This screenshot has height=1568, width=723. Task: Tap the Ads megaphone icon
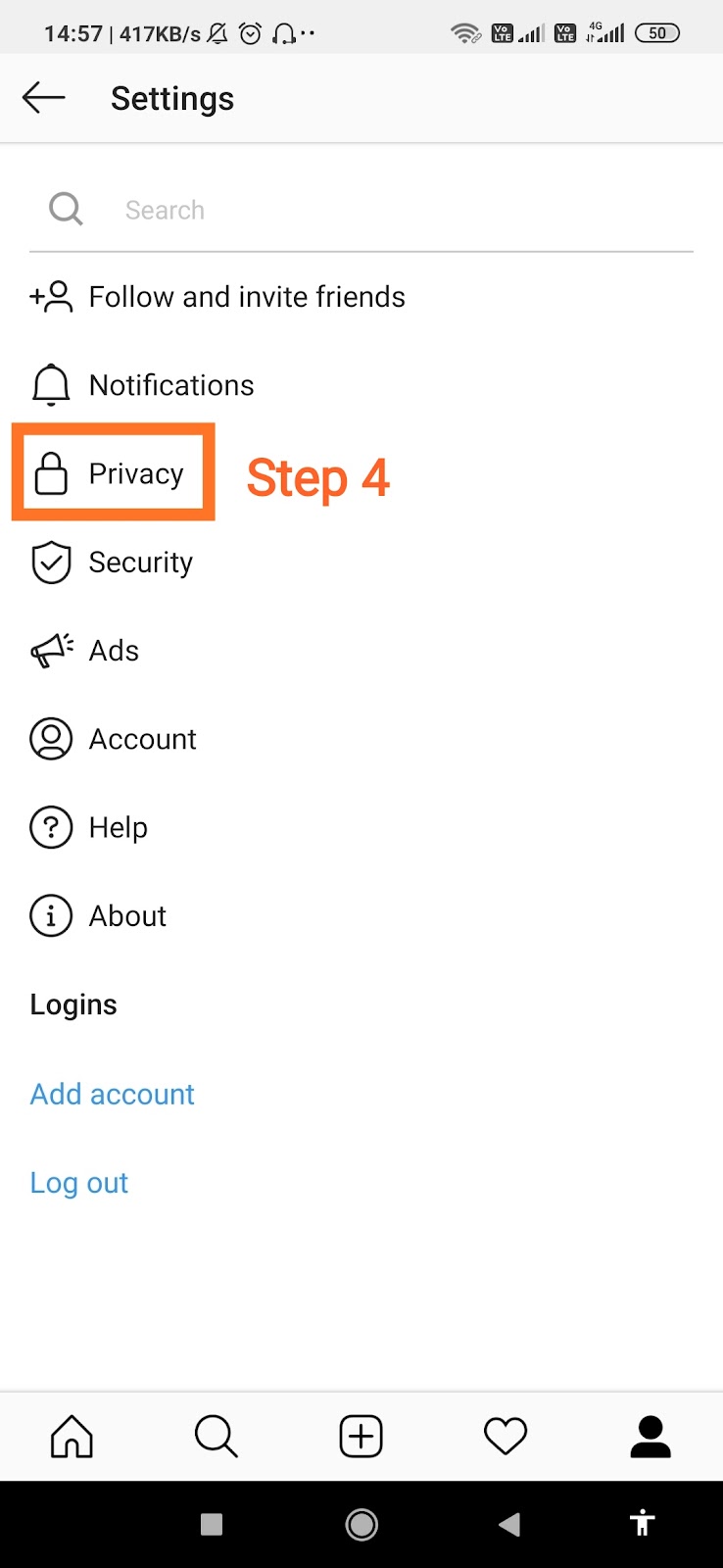coord(52,651)
